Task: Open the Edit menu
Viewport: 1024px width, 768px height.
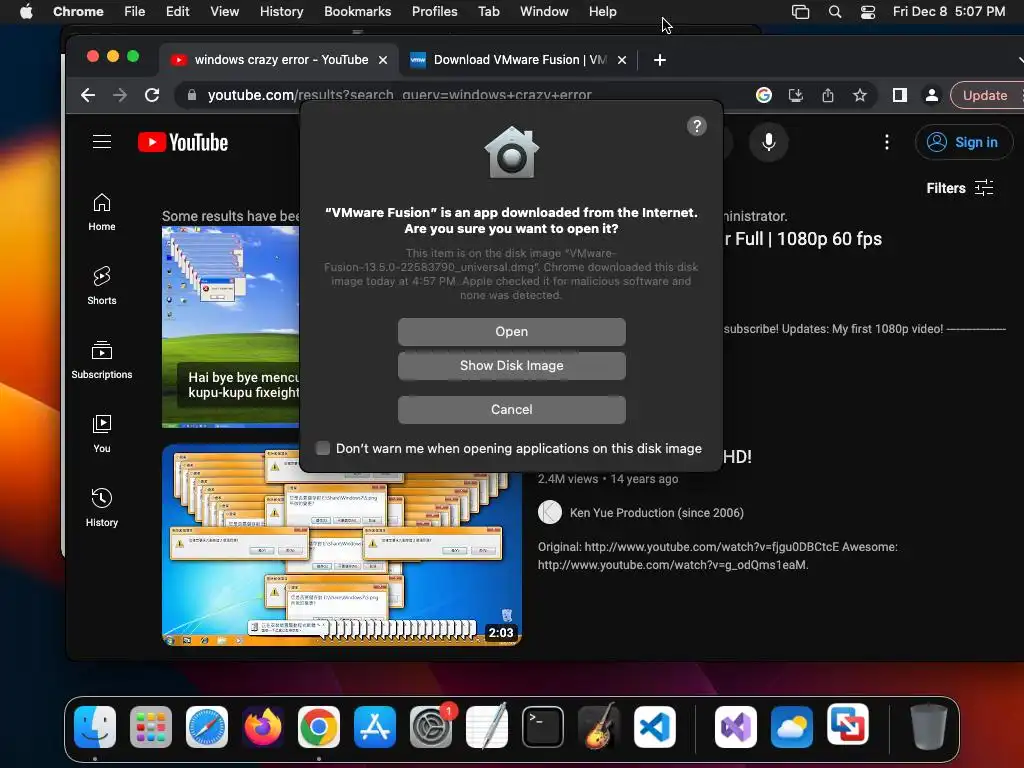Action: click(x=177, y=11)
